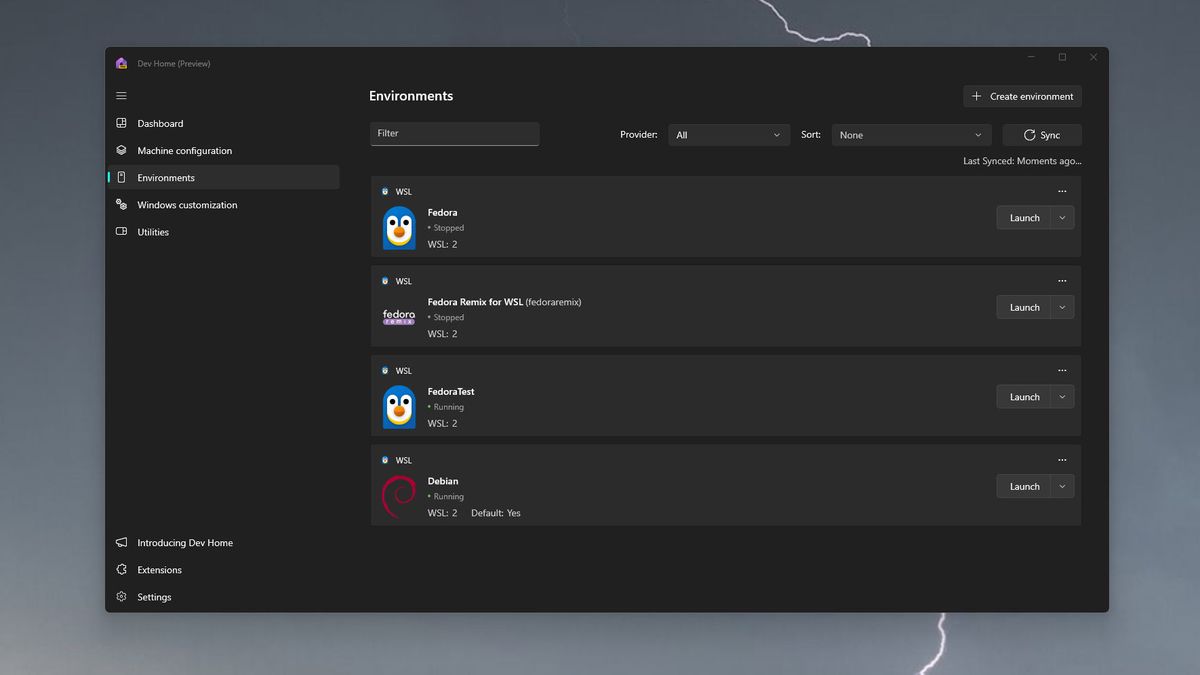This screenshot has width=1200, height=675.
Task: Click the Filter input field
Action: tap(455, 133)
